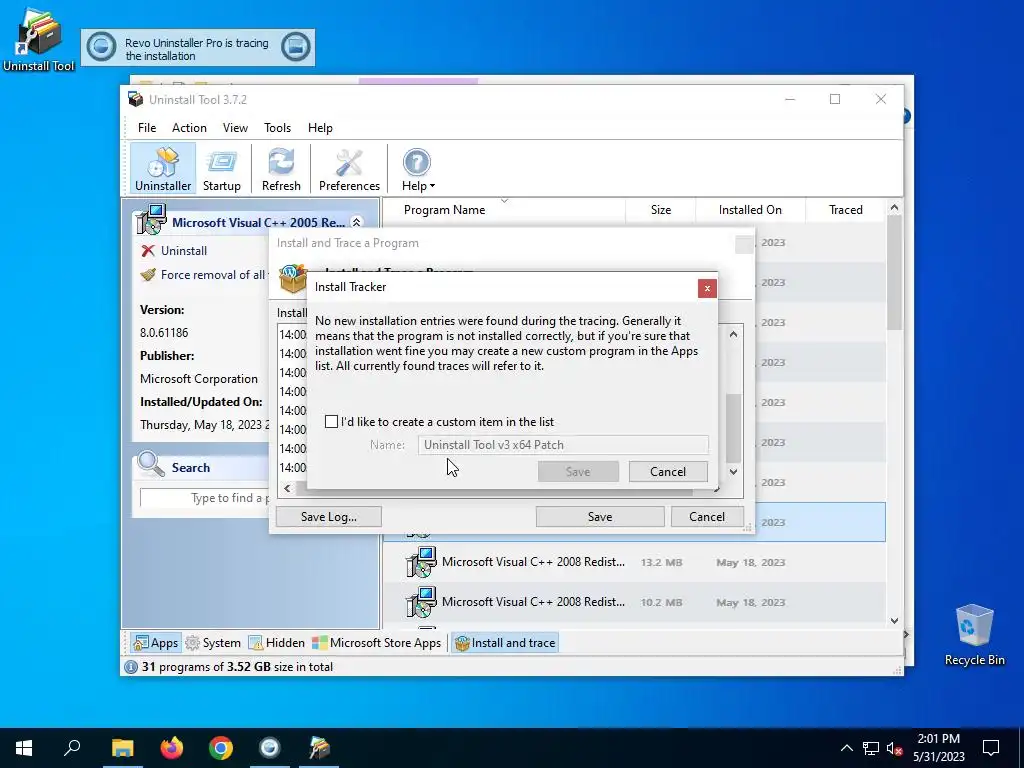Image resolution: width=1024 pixels, height=768 pixels.
Task: Open the Startup toolbar section
Action: click(x=221, y=168)
